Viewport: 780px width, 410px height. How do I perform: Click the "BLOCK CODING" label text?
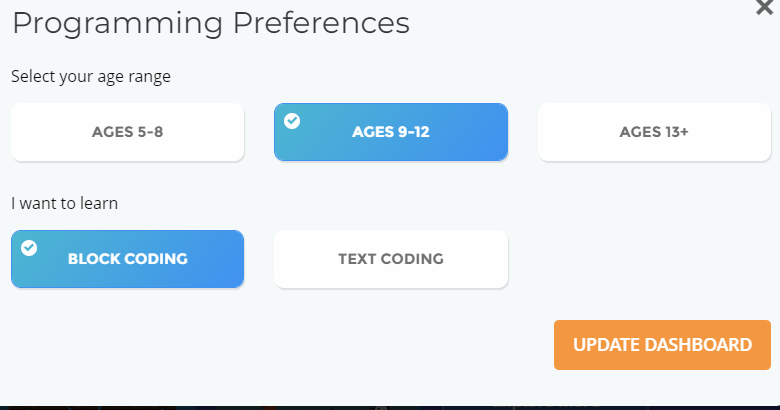128,259
